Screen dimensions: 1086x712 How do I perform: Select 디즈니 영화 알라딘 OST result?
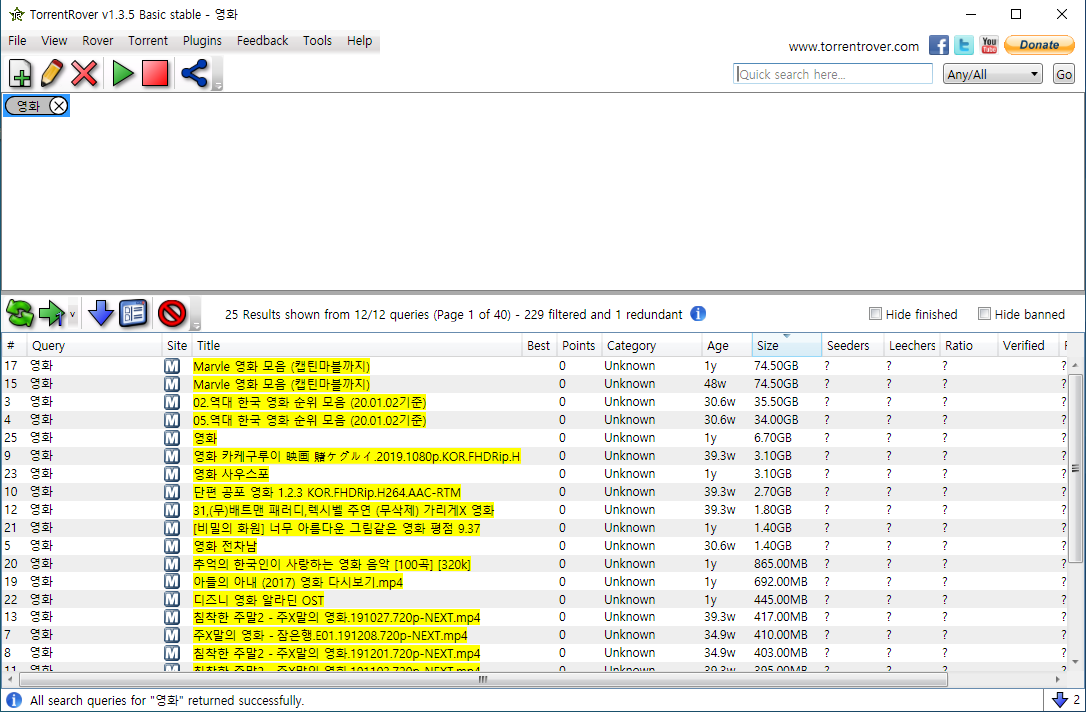pyautogui.click(x=533, y=600)
